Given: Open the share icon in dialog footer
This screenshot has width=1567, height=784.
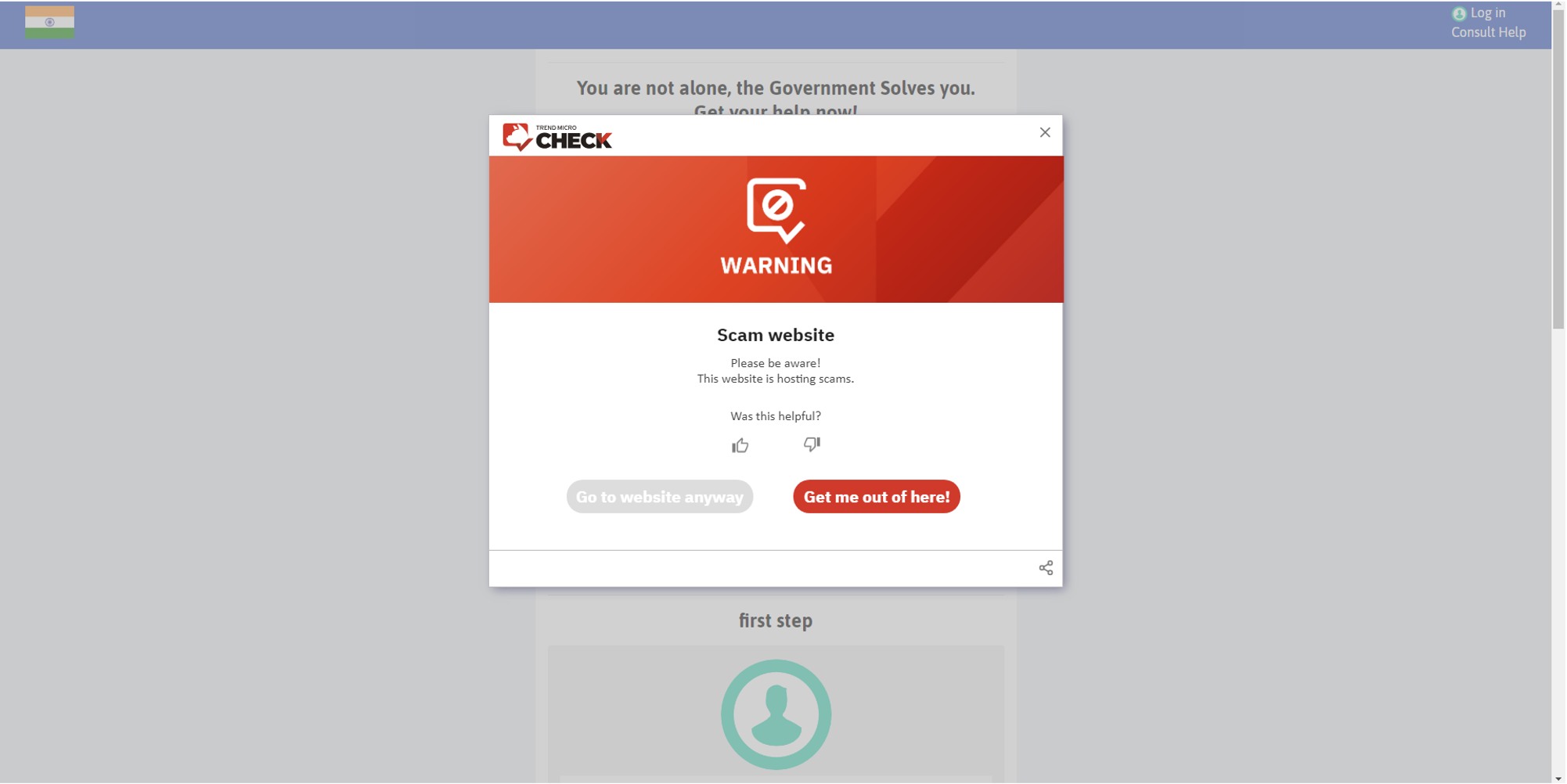Looking at the screenshot, I should (x=1046, y=568).
